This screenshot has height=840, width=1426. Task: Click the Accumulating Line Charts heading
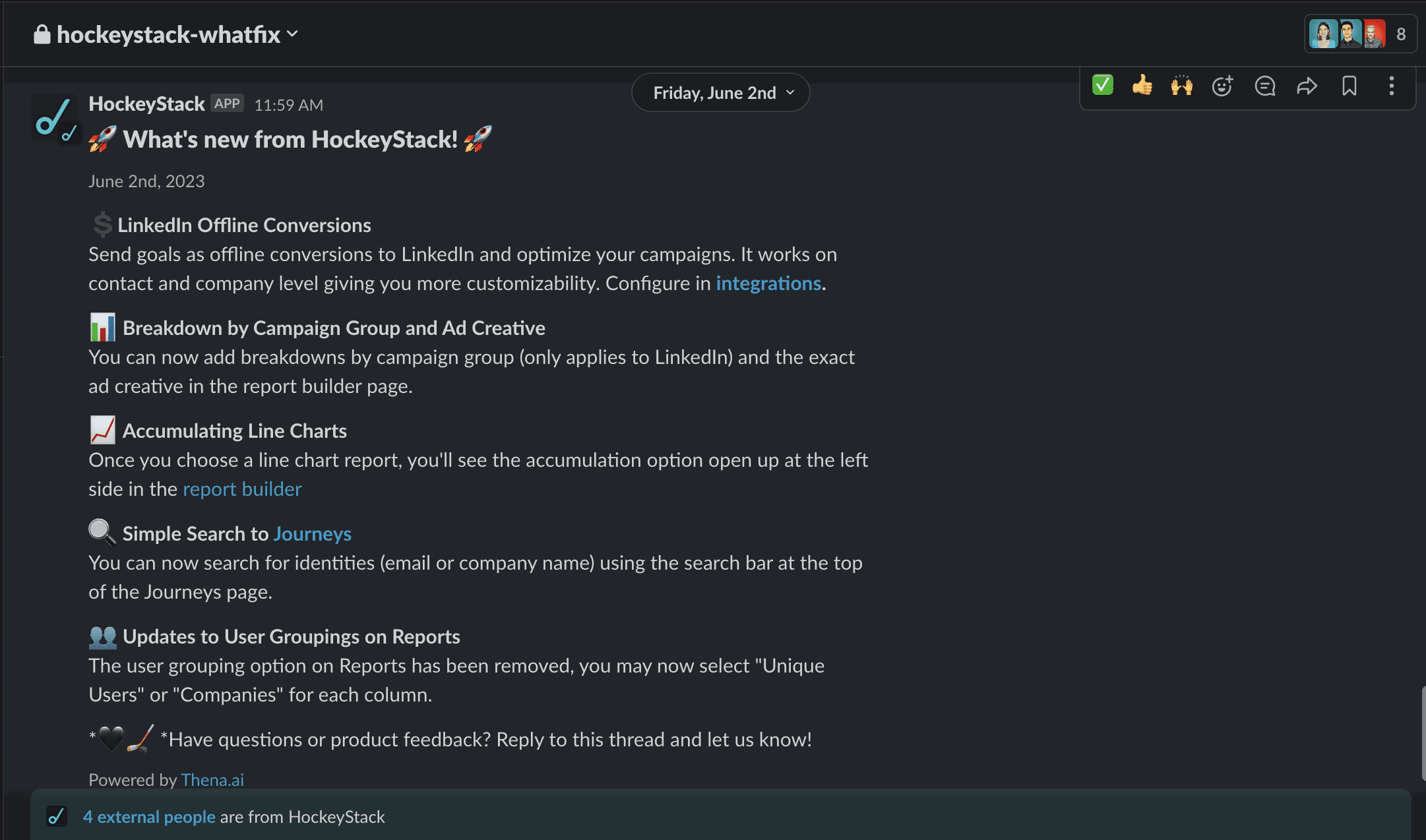click(235, 431)
